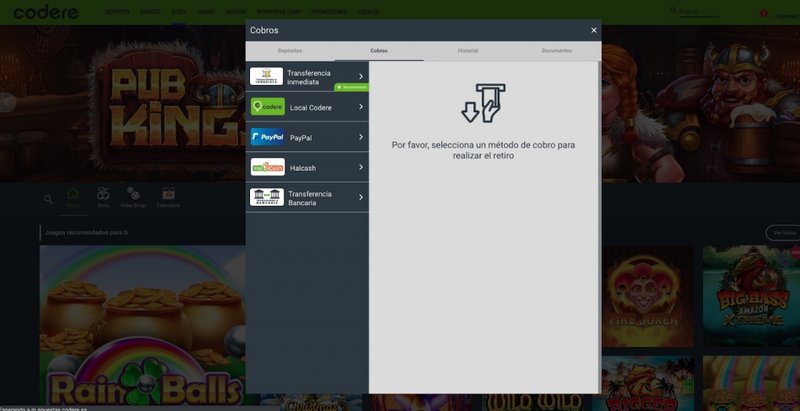This screenshot has width=800, height=411.
Task: Click the PayPal label text
Action: point(301,138)
